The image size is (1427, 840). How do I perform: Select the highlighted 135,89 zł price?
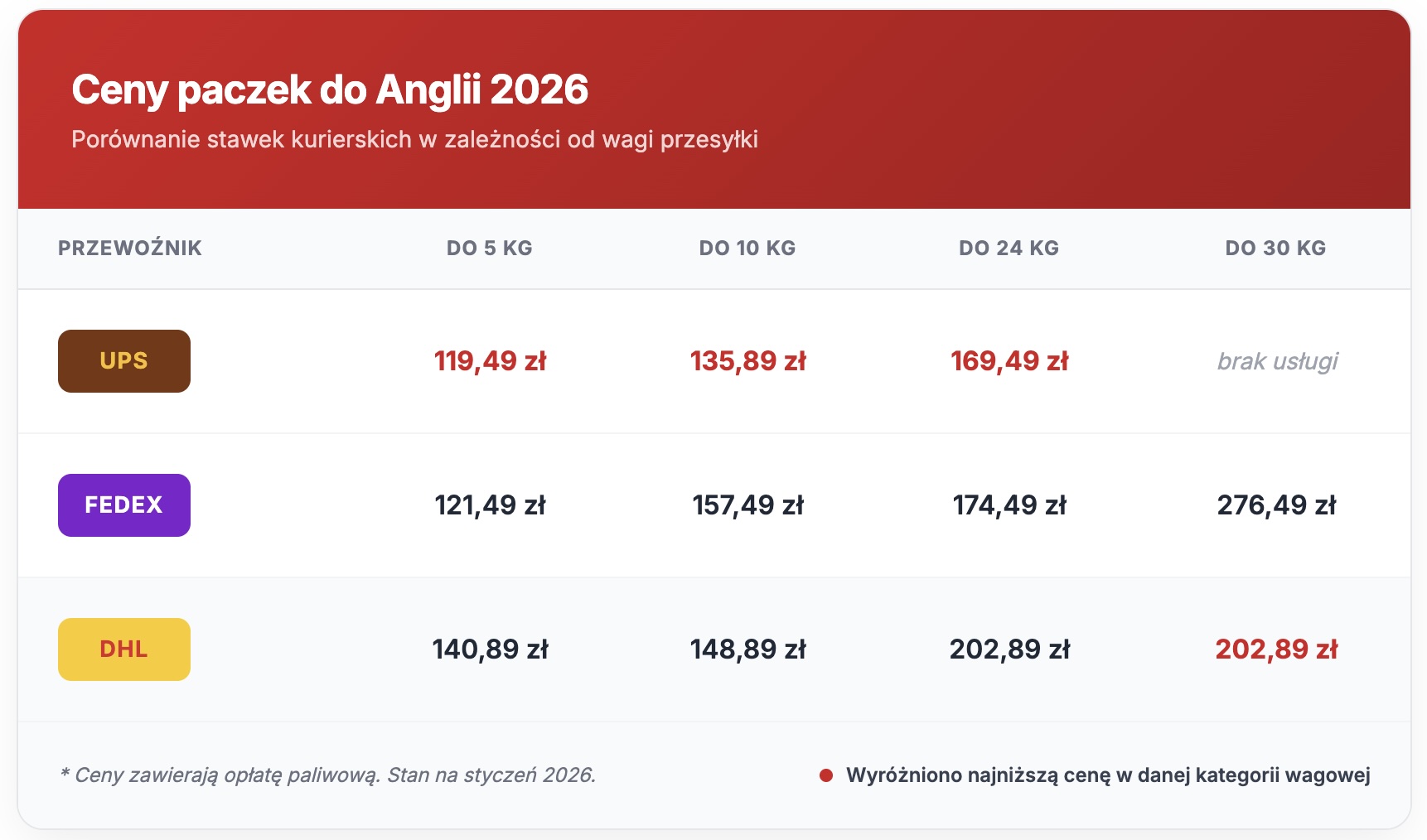pyautogui.click(x=747, y=361)
